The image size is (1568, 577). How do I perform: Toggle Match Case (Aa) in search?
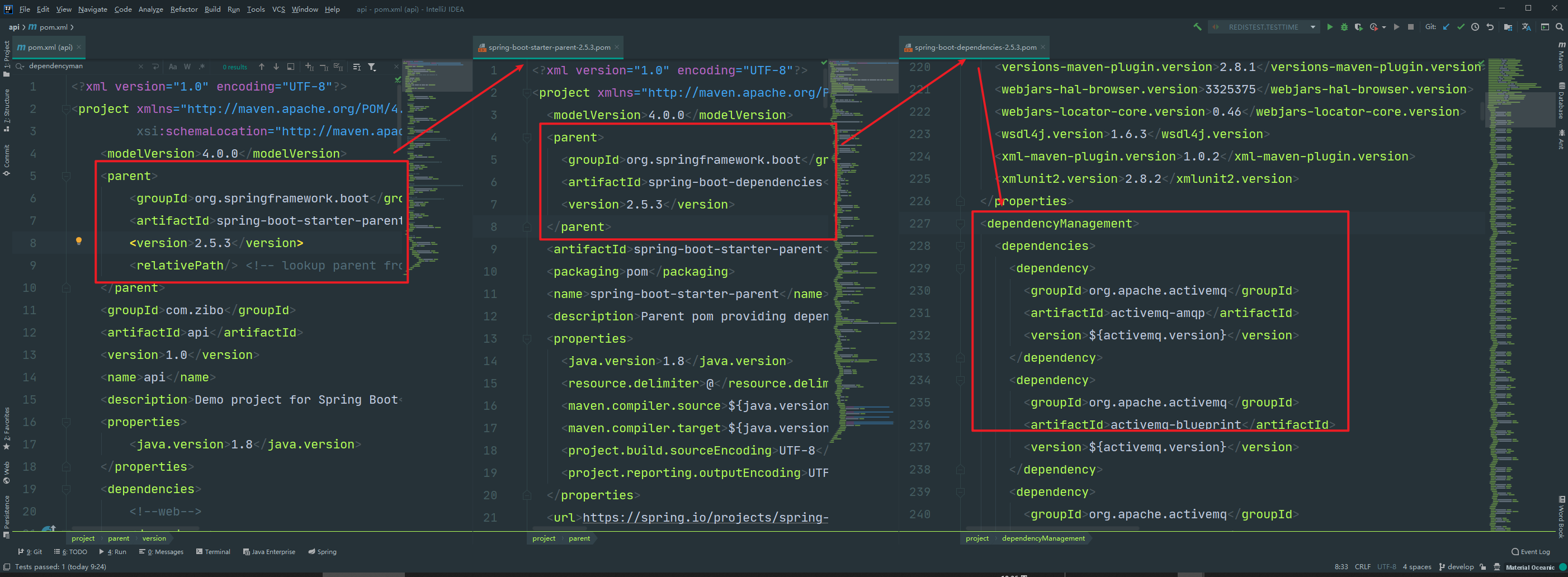[173, 67]
